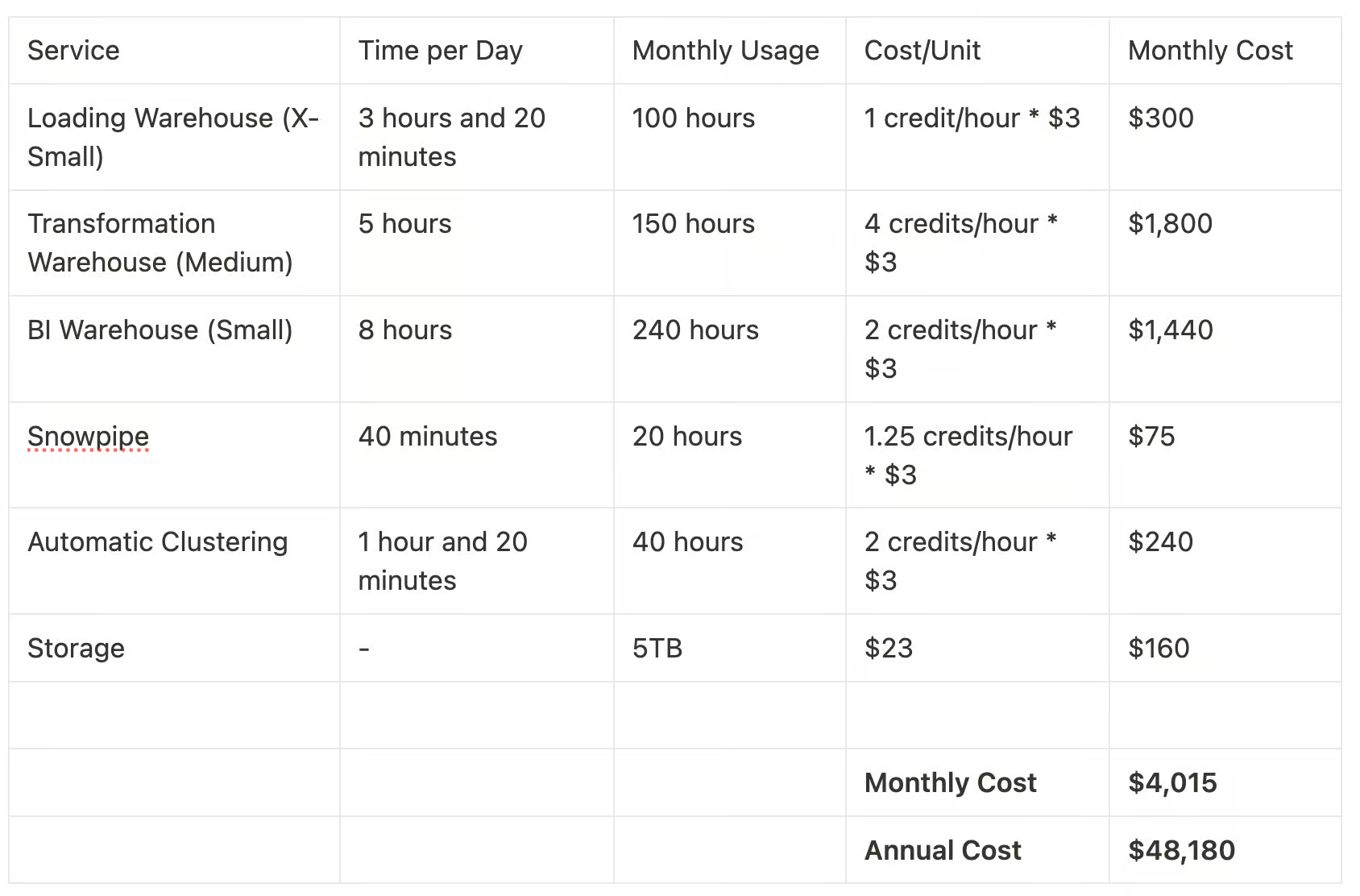
Task: Click the $23 cost per unit cell
Action: (x=977, y=648)
